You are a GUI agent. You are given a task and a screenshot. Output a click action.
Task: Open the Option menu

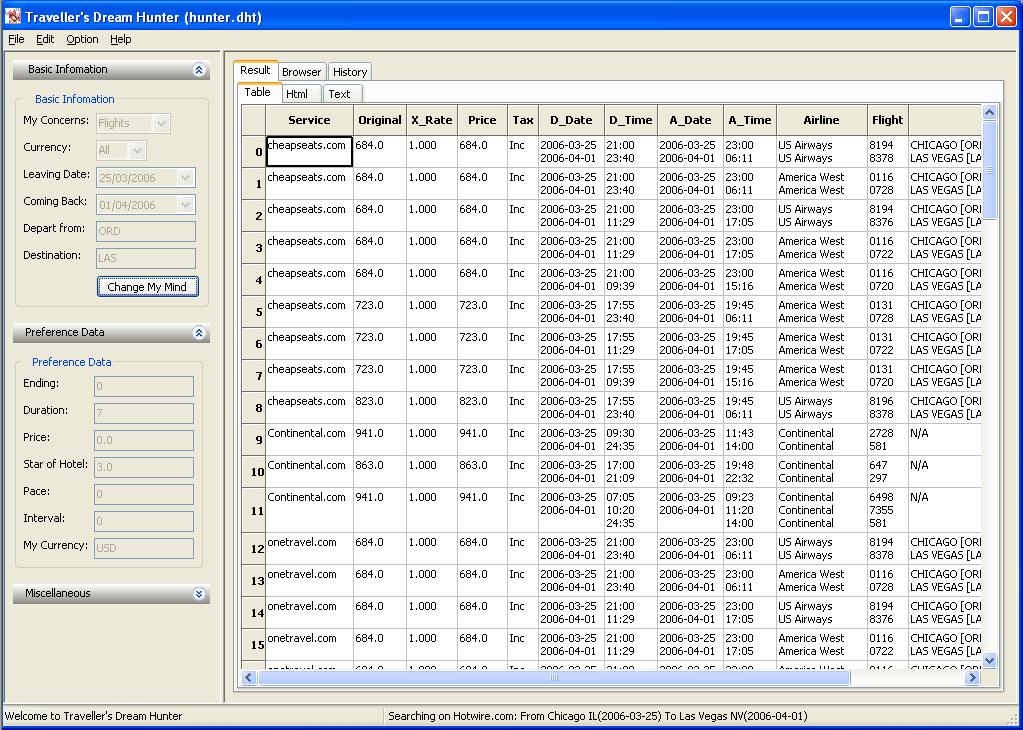coord(82,39)
